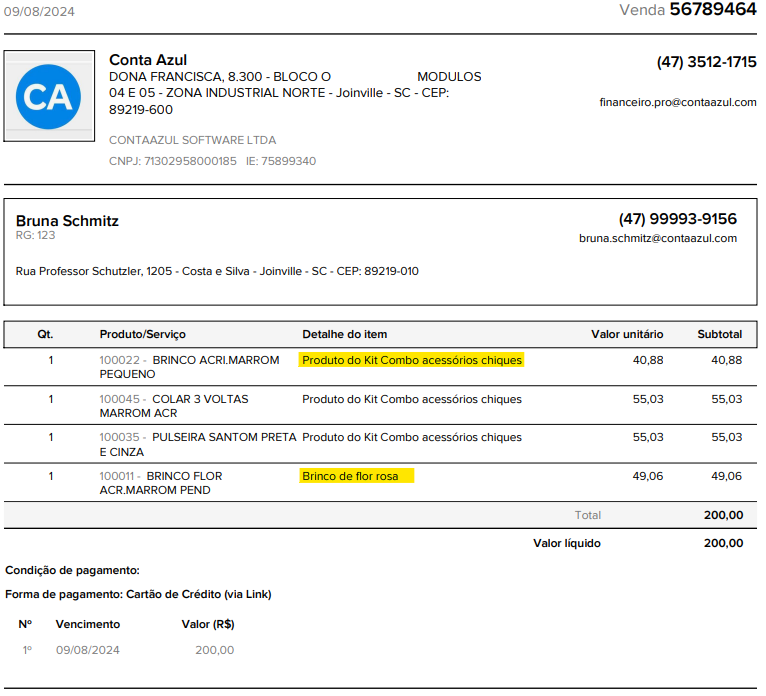Click customer phone (47) 99993-9156

point(678,219)
